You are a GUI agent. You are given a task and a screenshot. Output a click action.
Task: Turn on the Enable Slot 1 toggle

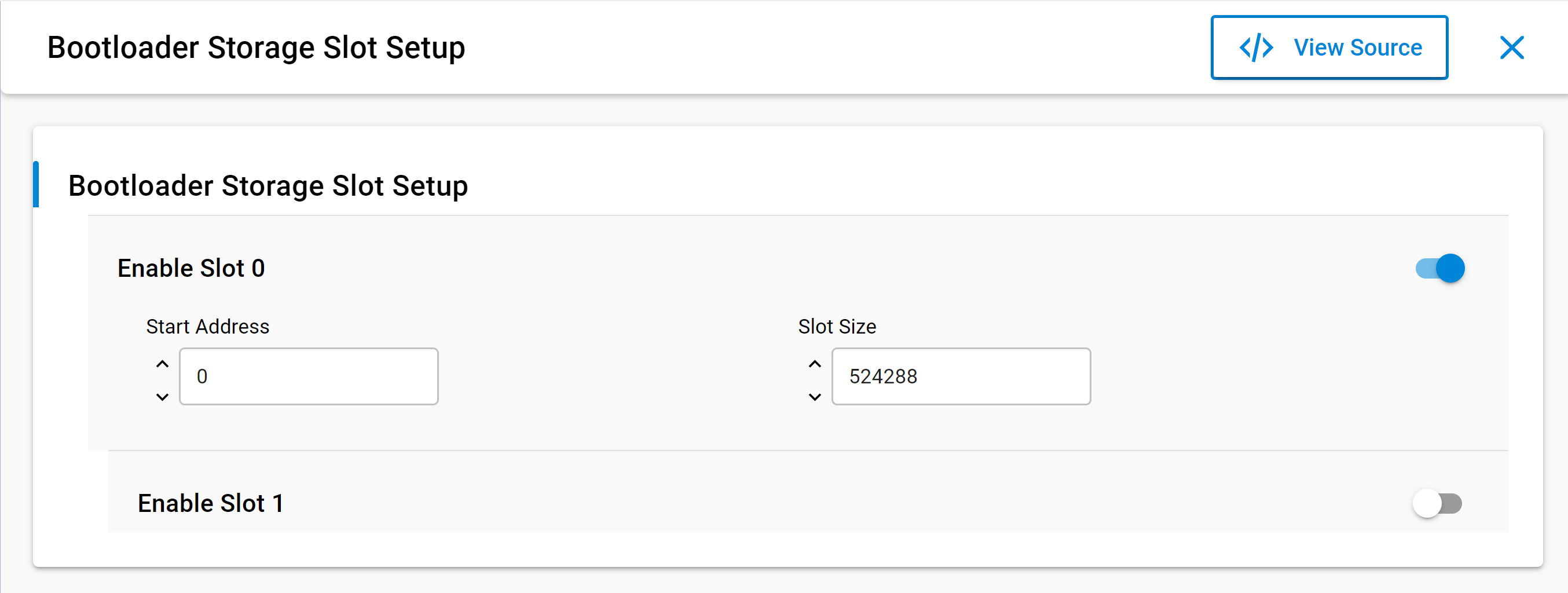click(x=1437, y=503)
